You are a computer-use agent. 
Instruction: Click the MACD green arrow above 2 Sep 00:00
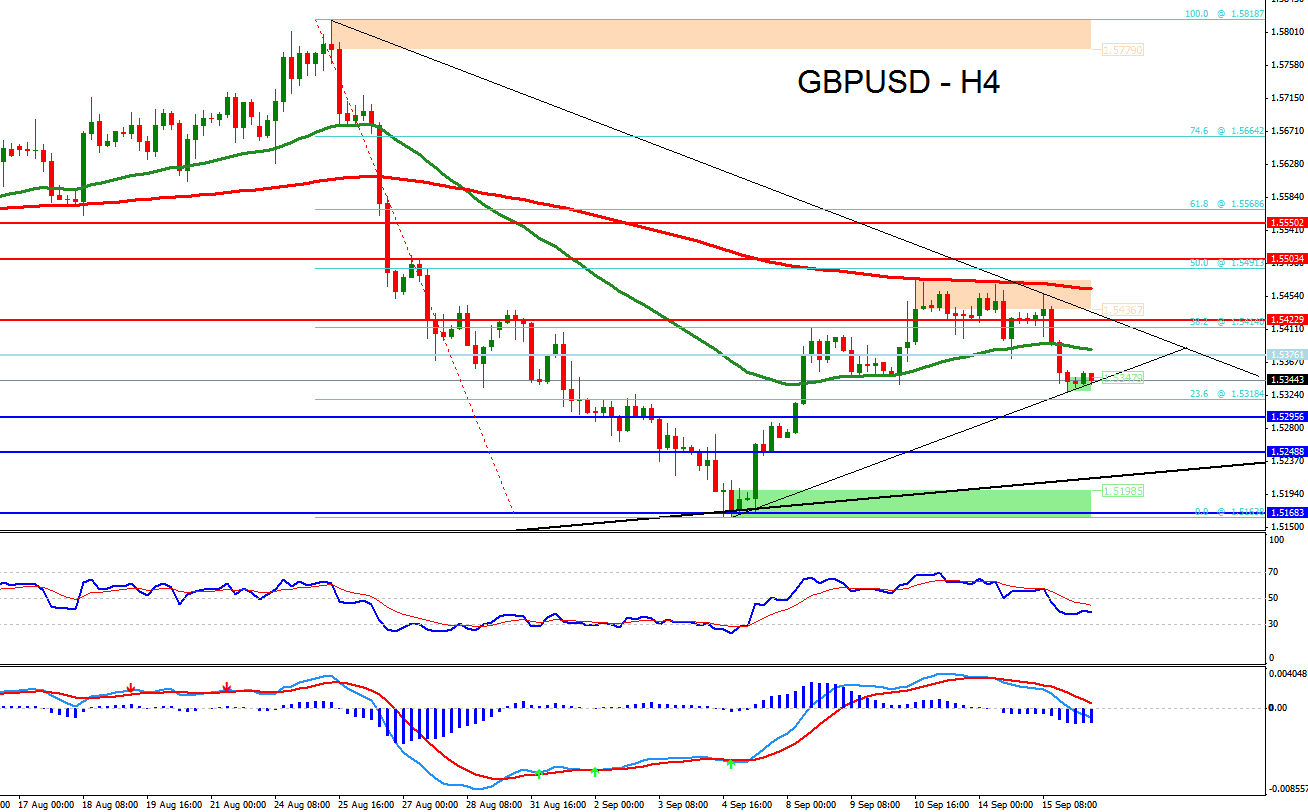click(x=594, y=771)
